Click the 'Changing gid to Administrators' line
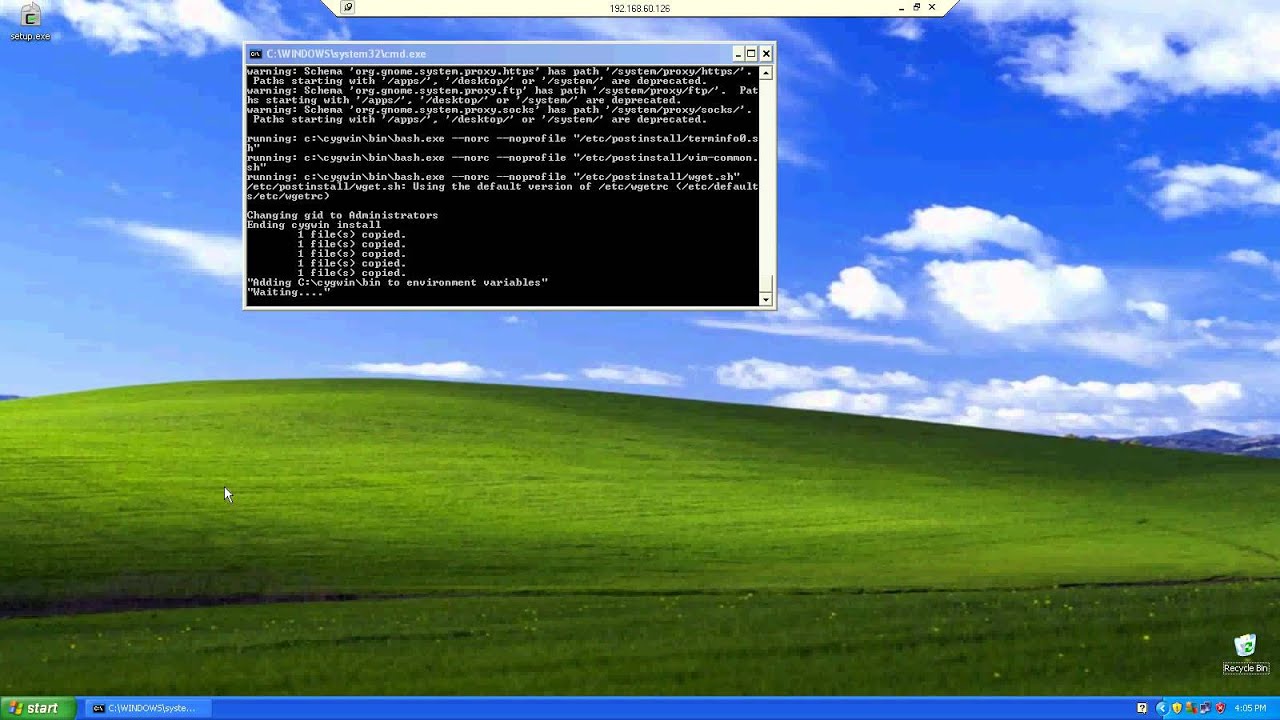The image size is (1280, 720). [x=342, y=215]
